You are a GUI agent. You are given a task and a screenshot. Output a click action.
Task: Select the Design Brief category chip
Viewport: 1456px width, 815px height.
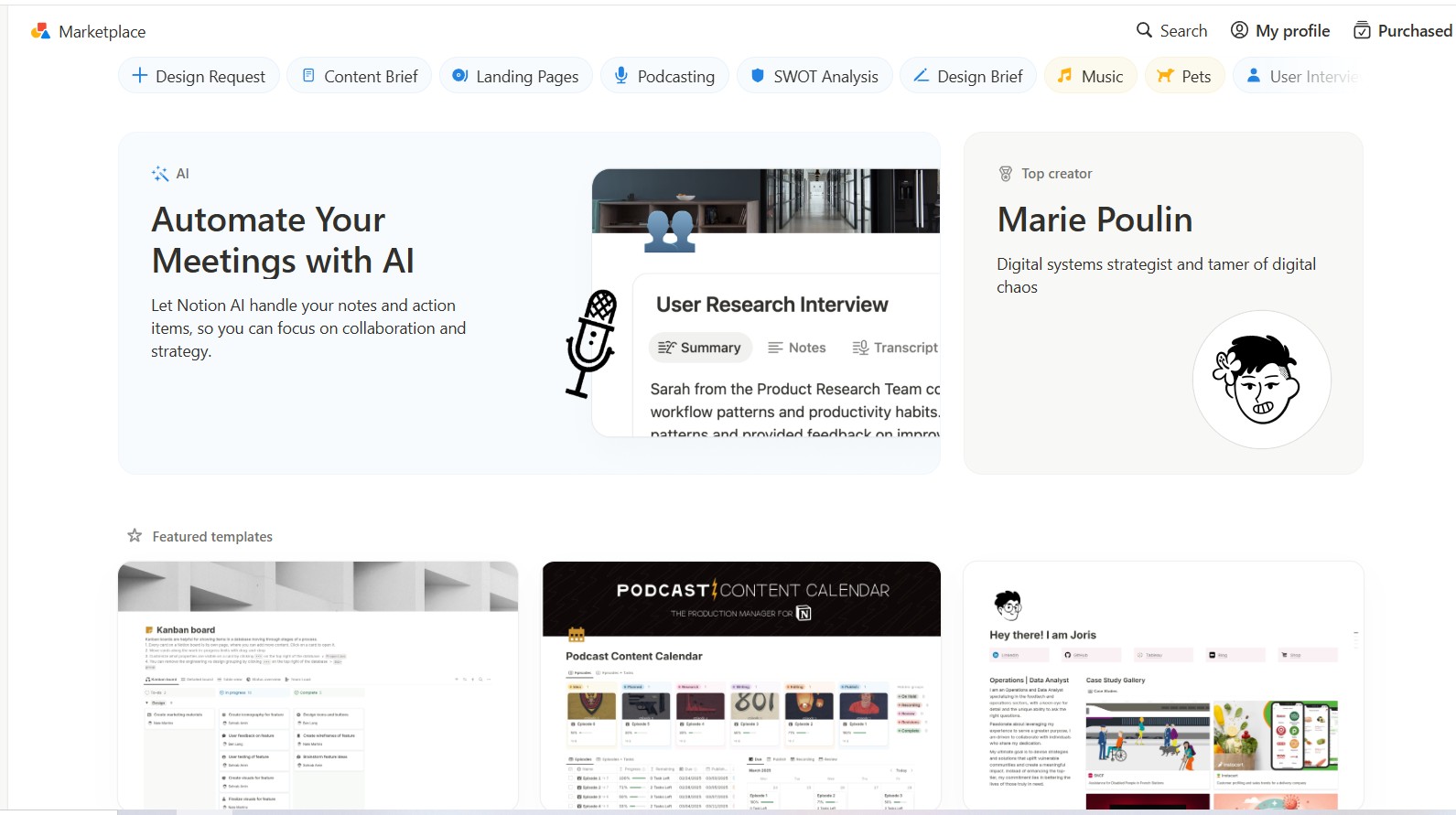click(968, 76)
